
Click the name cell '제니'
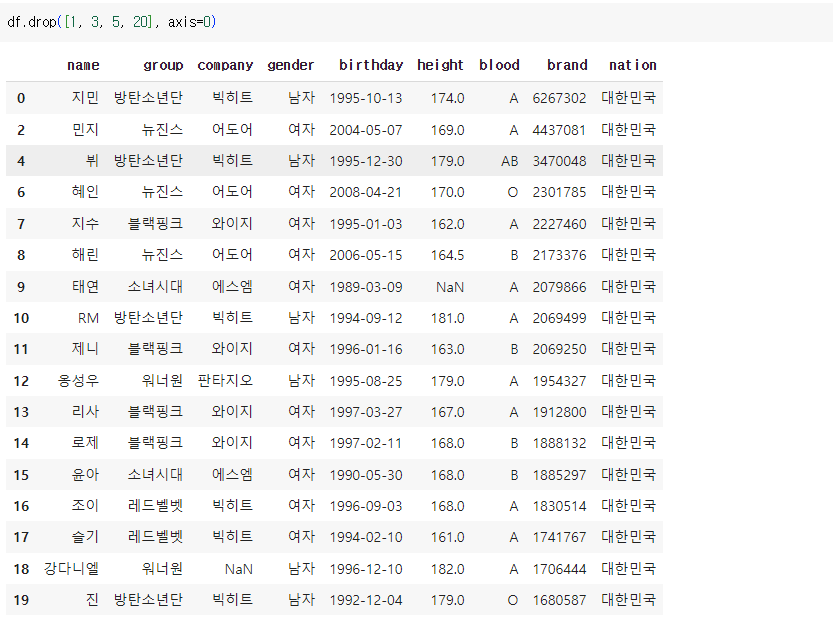coord(85,349)
